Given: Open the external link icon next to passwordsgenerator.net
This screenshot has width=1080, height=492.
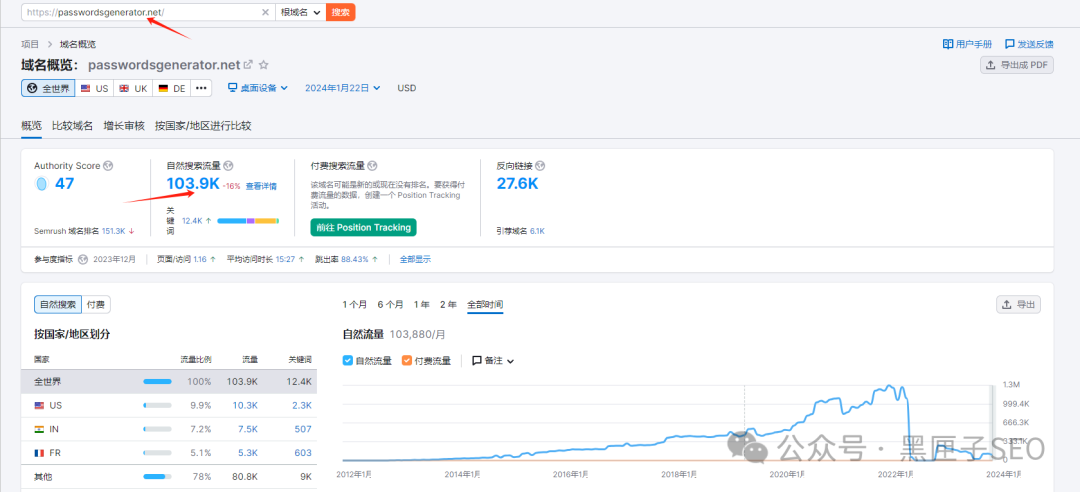Looking at the screenshot, I should click(x=248, y=65).
